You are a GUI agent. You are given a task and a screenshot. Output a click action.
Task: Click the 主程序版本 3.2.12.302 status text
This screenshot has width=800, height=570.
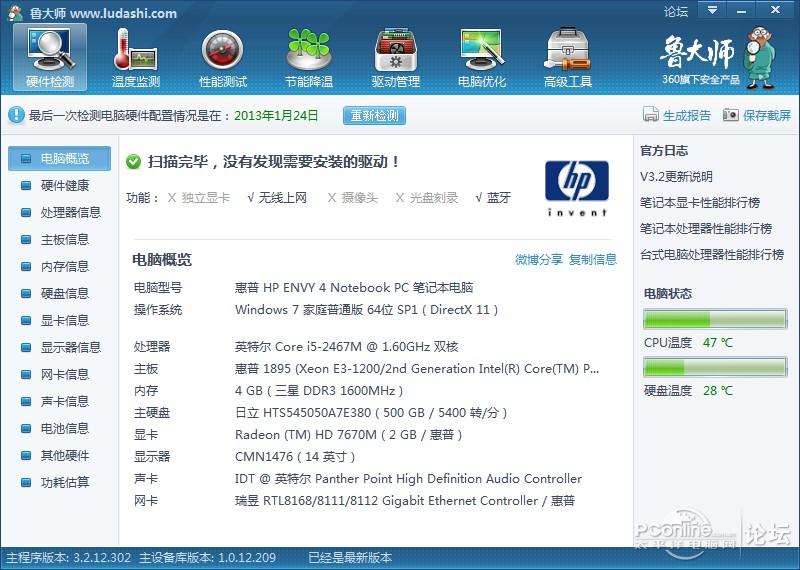68,557
